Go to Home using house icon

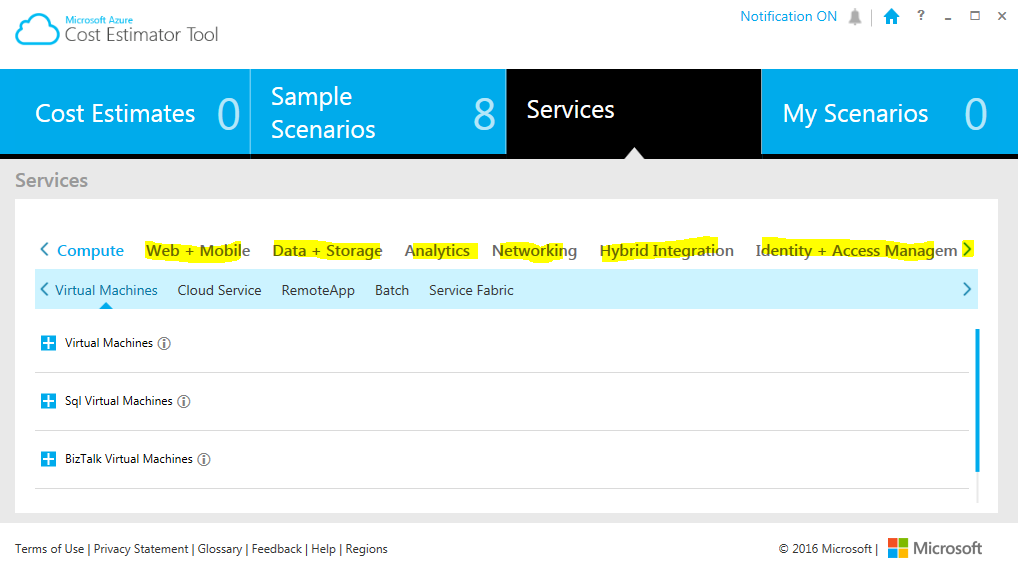pyautogui.click(x=891, y=16)
